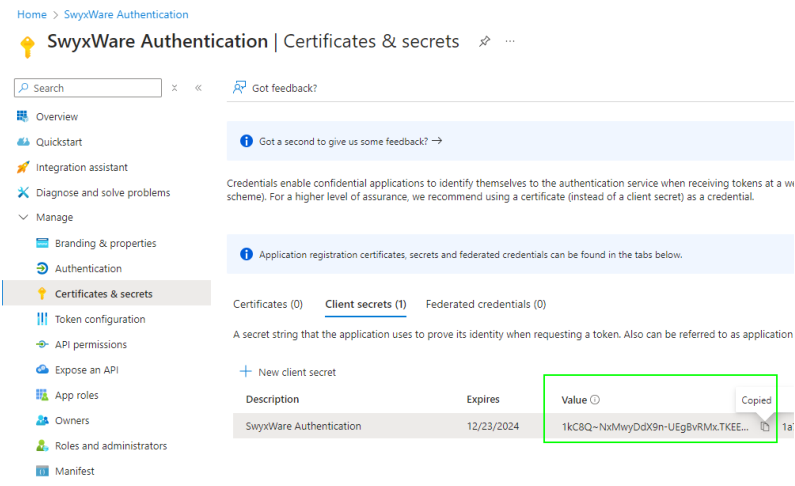Click inside the sidebar Search field

point(90,88)
